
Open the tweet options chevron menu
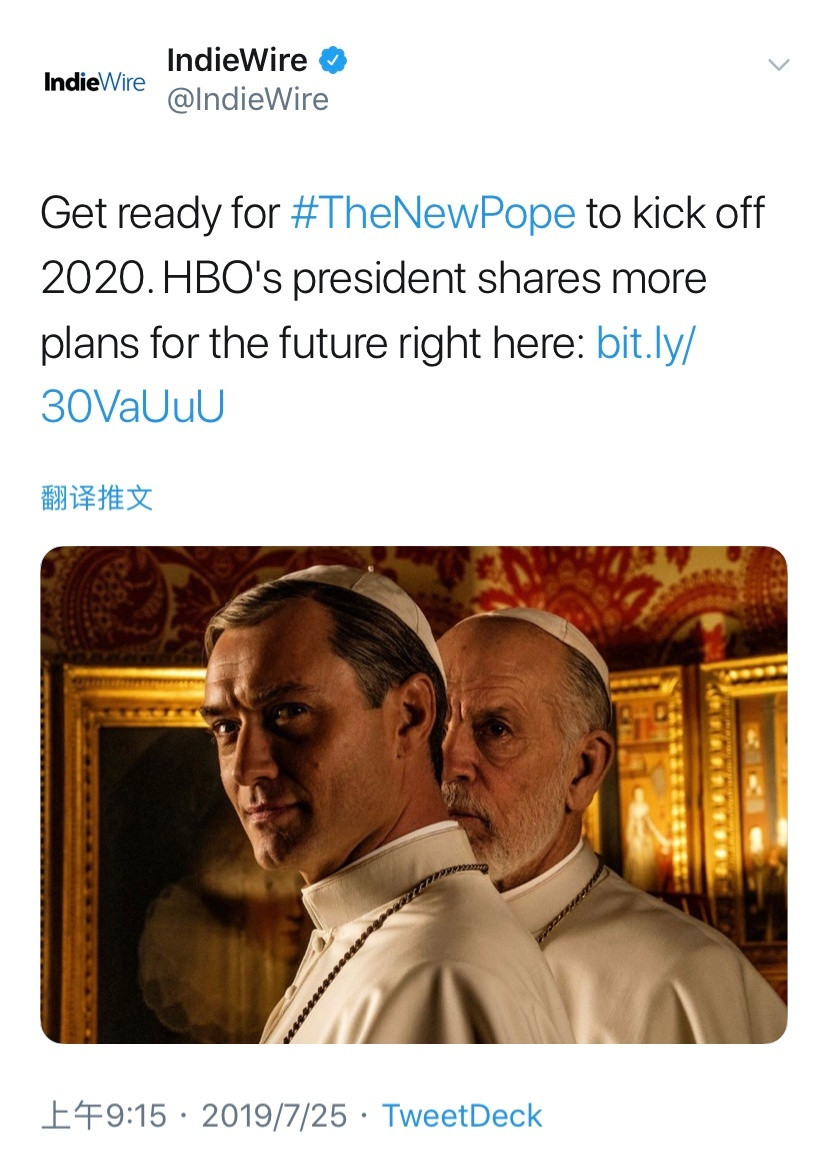point(777,65)
